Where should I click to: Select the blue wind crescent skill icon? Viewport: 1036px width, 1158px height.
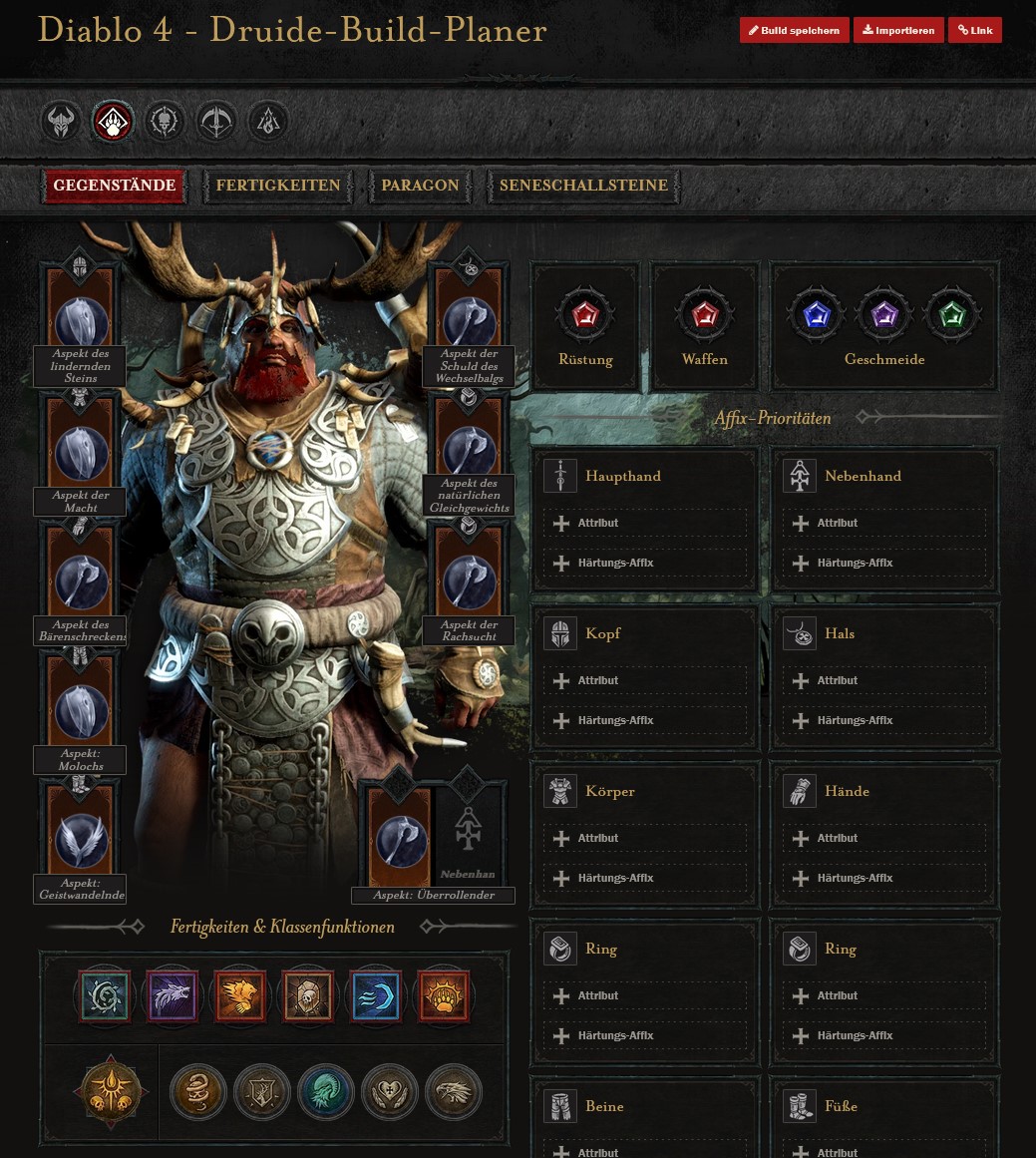376,996
